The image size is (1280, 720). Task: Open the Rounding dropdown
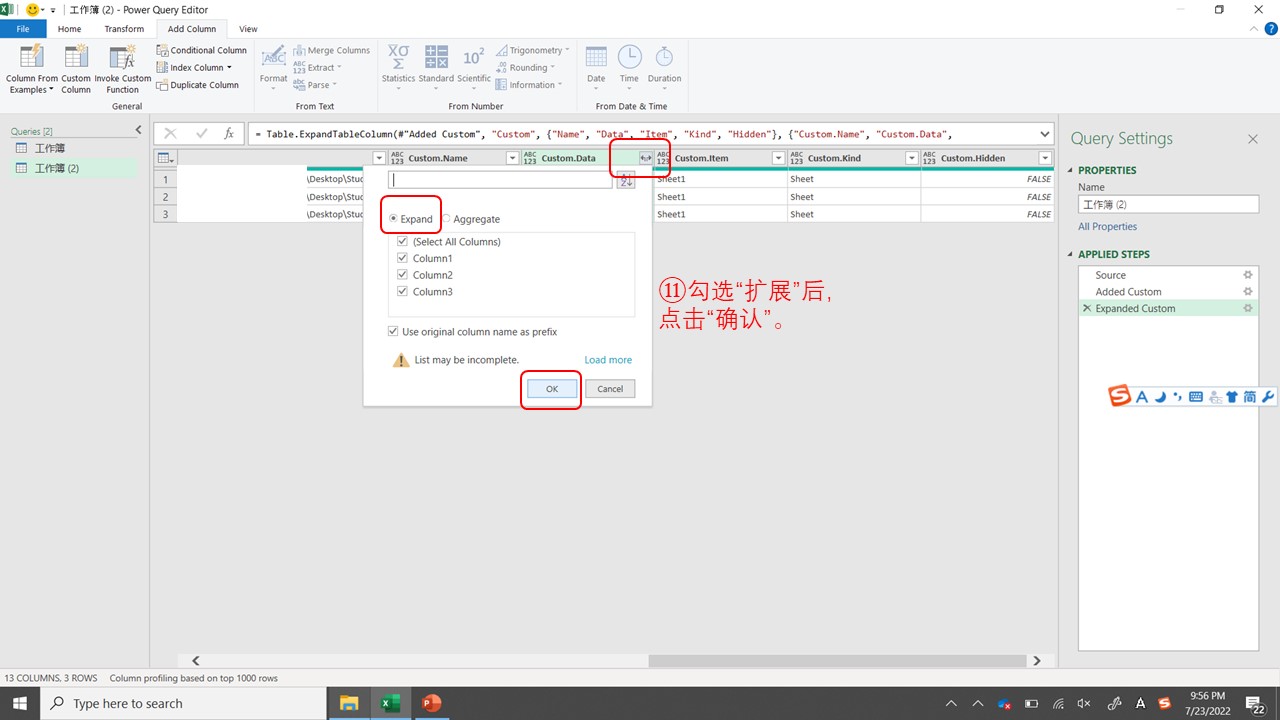pyautogui.click(x=526, y=68)
